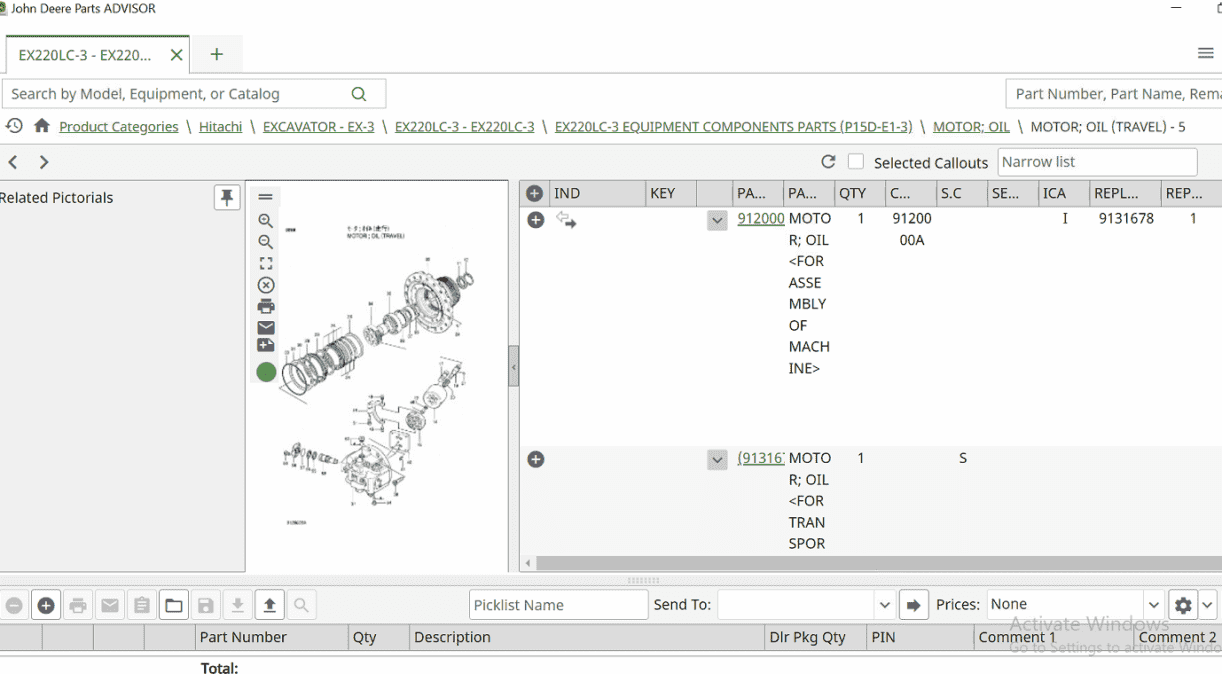Add part (91316 row to picklist

click(x=536, y=460)
